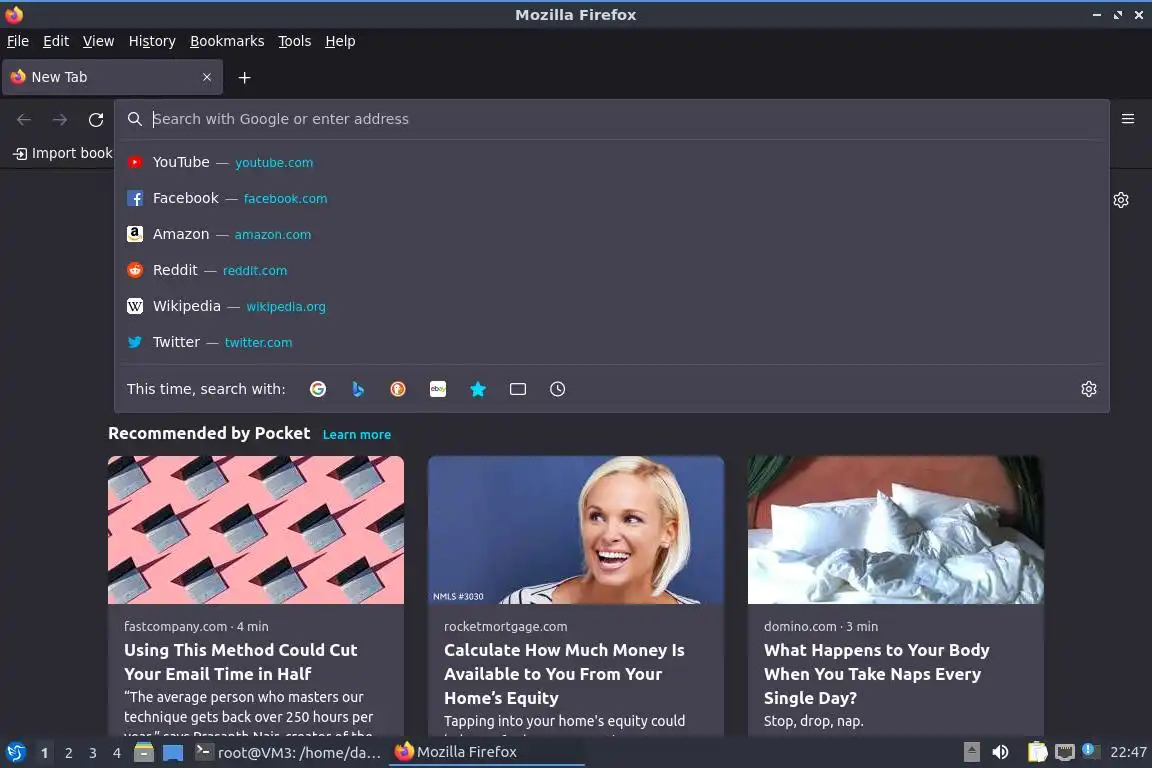Switch to workspace 2
This screenshot has height=768, width=1152.
(x=68, y=753)
